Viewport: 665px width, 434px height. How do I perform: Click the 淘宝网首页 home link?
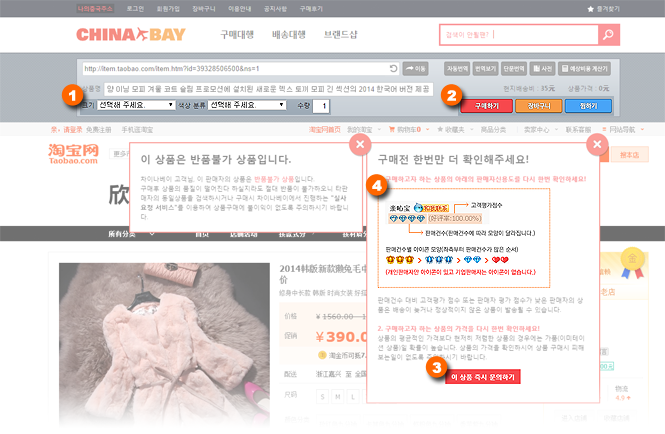pos(324,129)
